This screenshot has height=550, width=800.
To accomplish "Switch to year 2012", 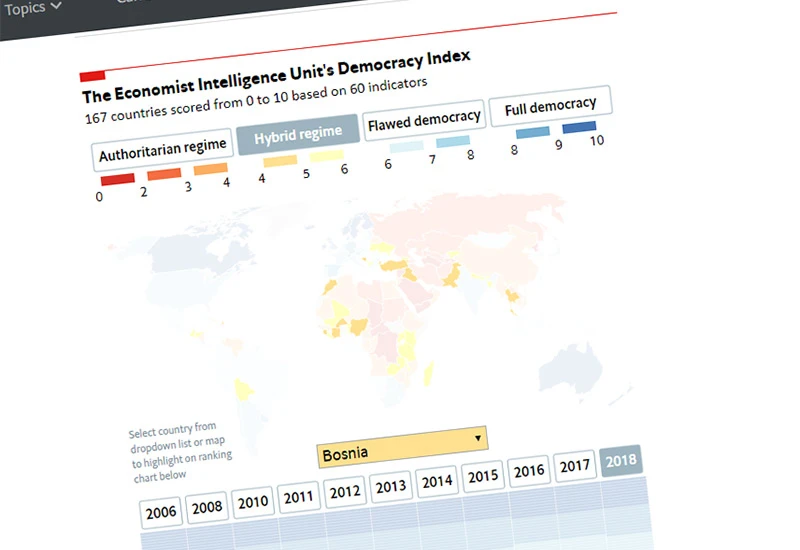I will [345, 491].
